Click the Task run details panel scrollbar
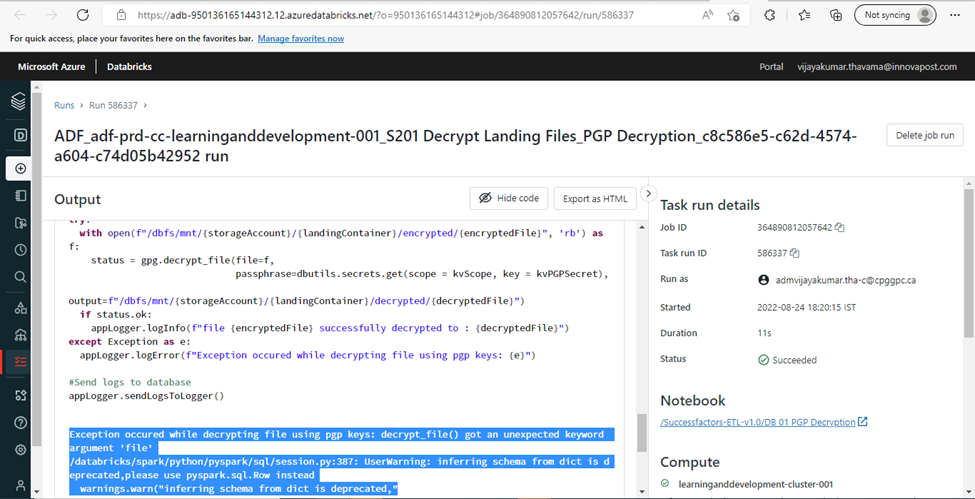The height and width of the screenshot is (499, 975). tap(968, 263)
